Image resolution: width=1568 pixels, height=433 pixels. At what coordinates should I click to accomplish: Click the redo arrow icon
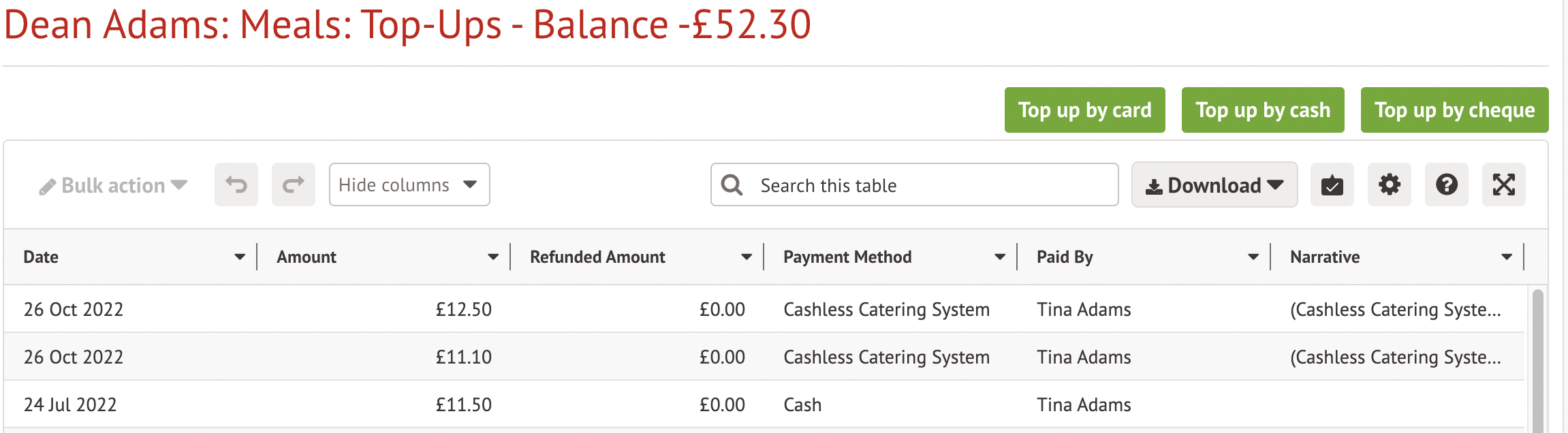(293, 185)
